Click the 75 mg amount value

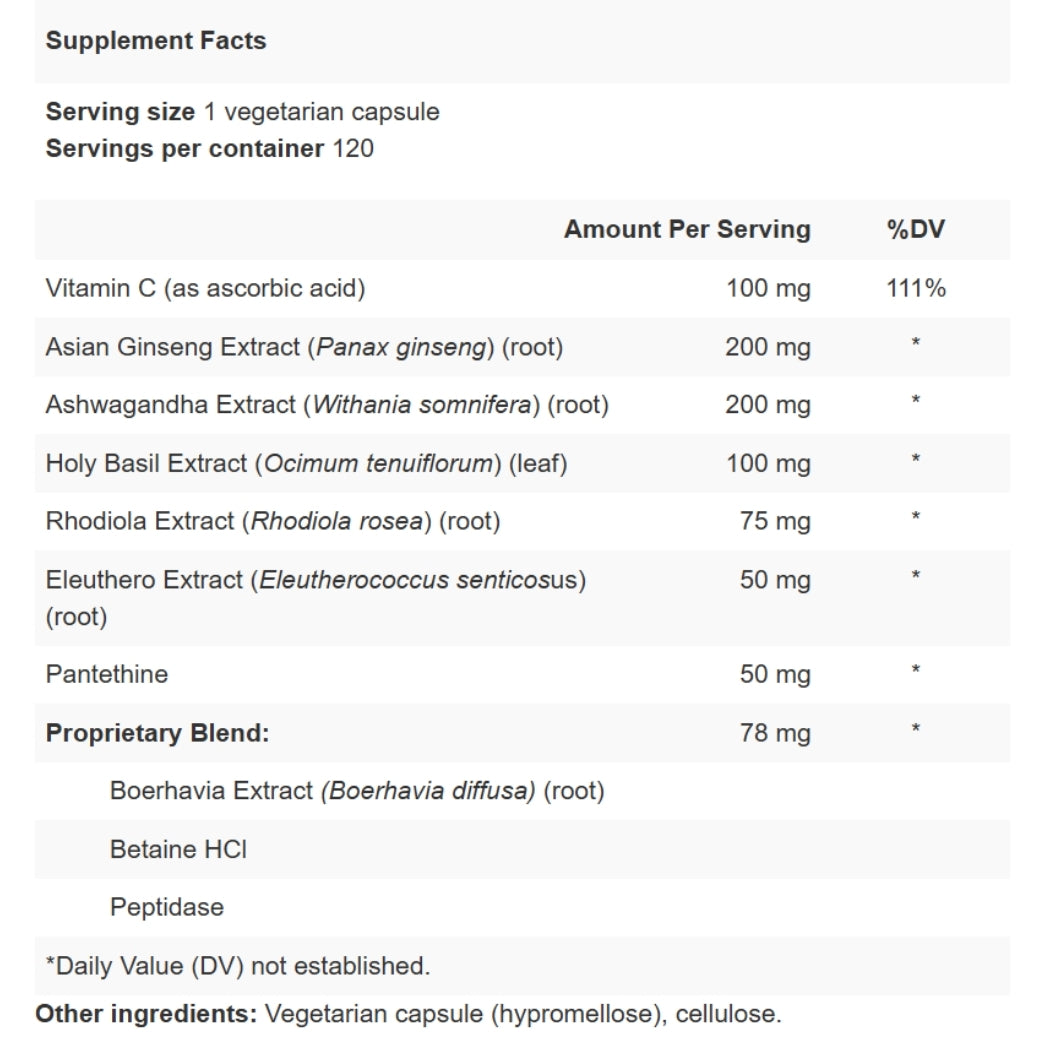click(775, 521)
